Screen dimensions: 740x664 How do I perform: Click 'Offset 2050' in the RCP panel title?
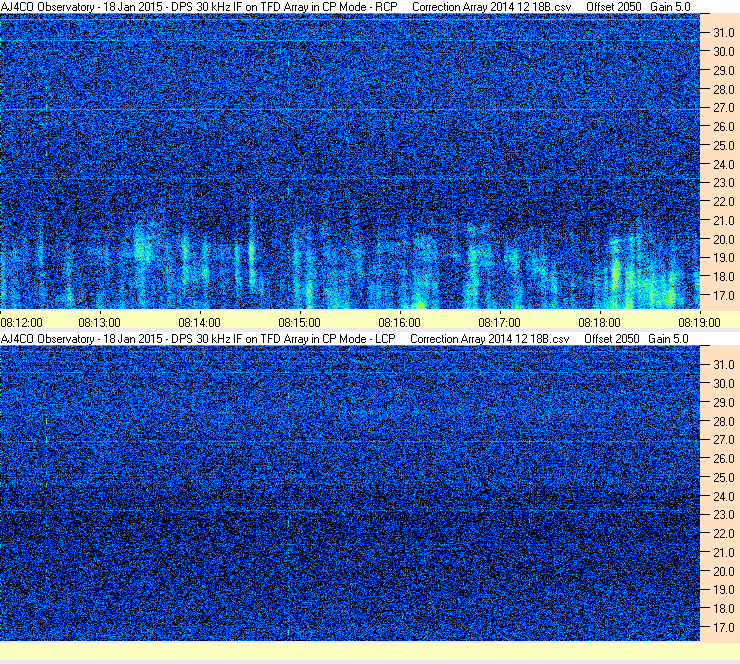pyautogui.click(x=614, y=7)
